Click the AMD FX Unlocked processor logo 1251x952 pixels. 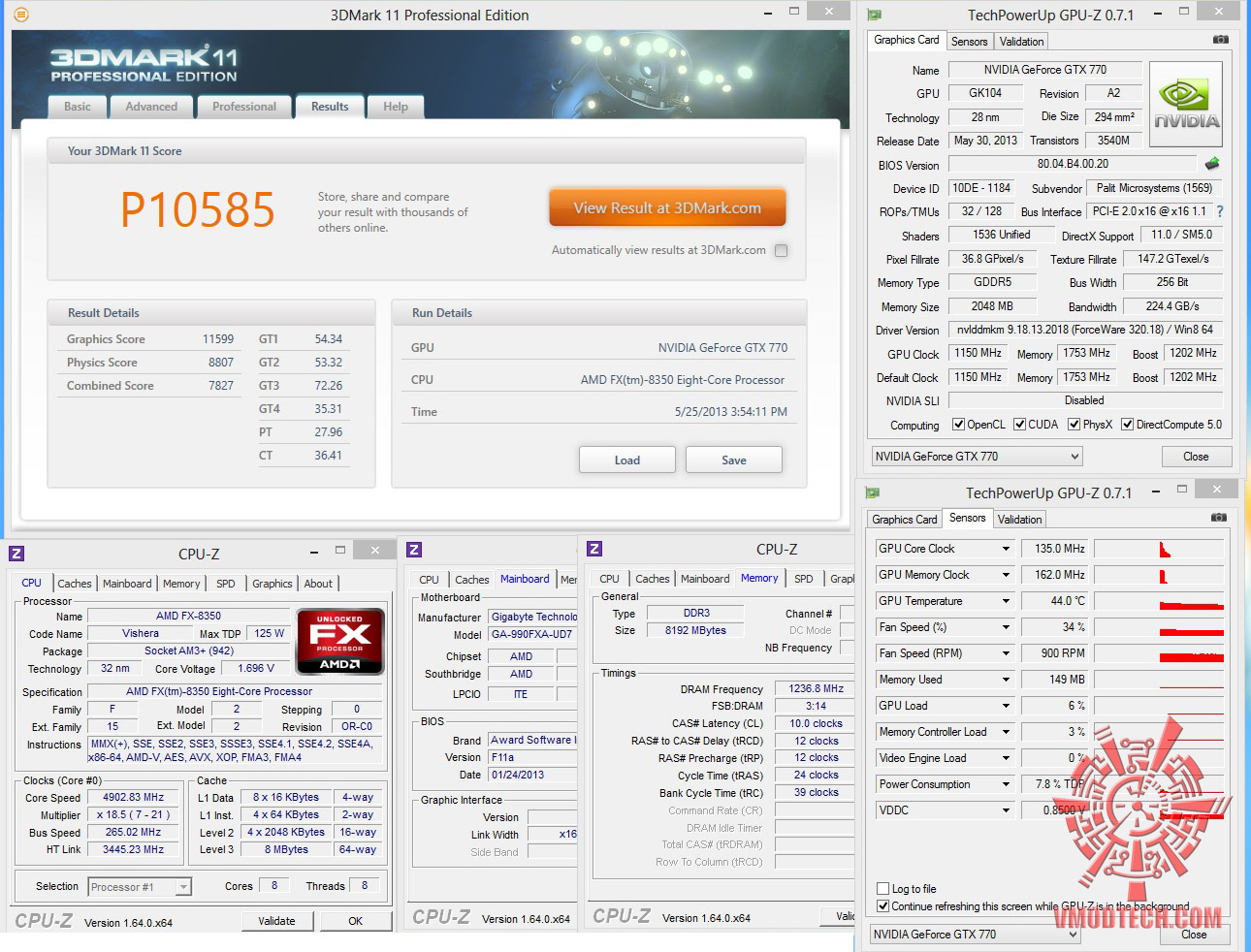click(x=340, y=641)
